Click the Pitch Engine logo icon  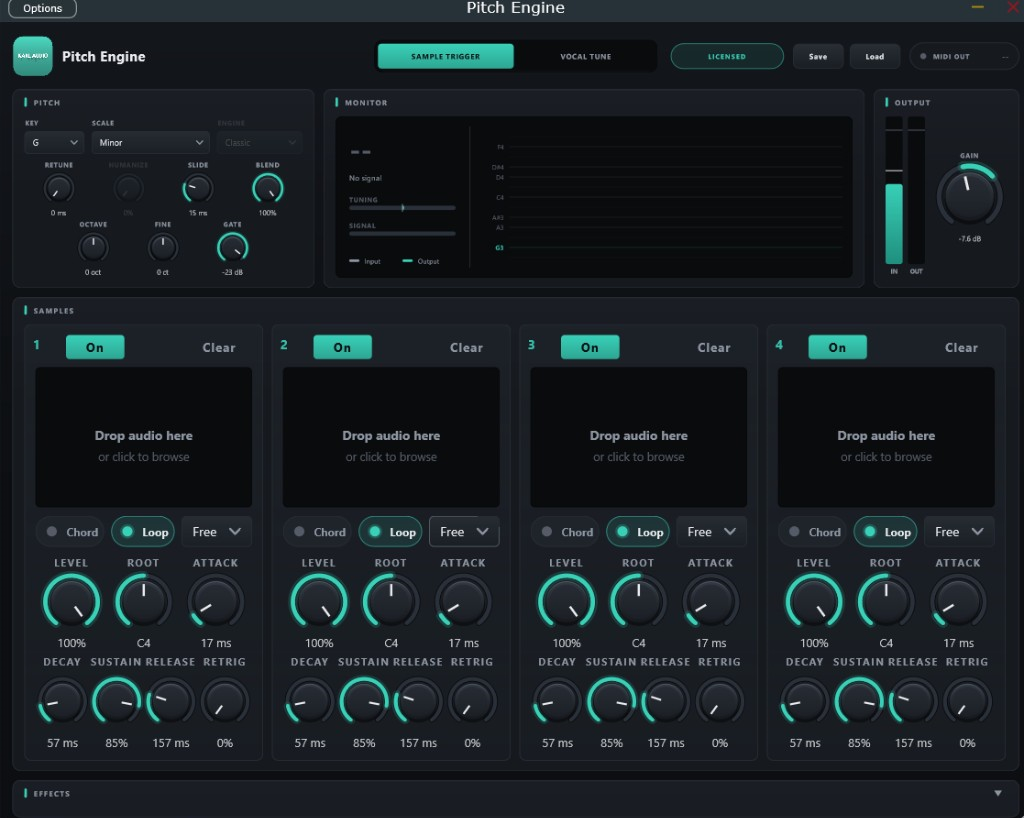click(33, 56)
